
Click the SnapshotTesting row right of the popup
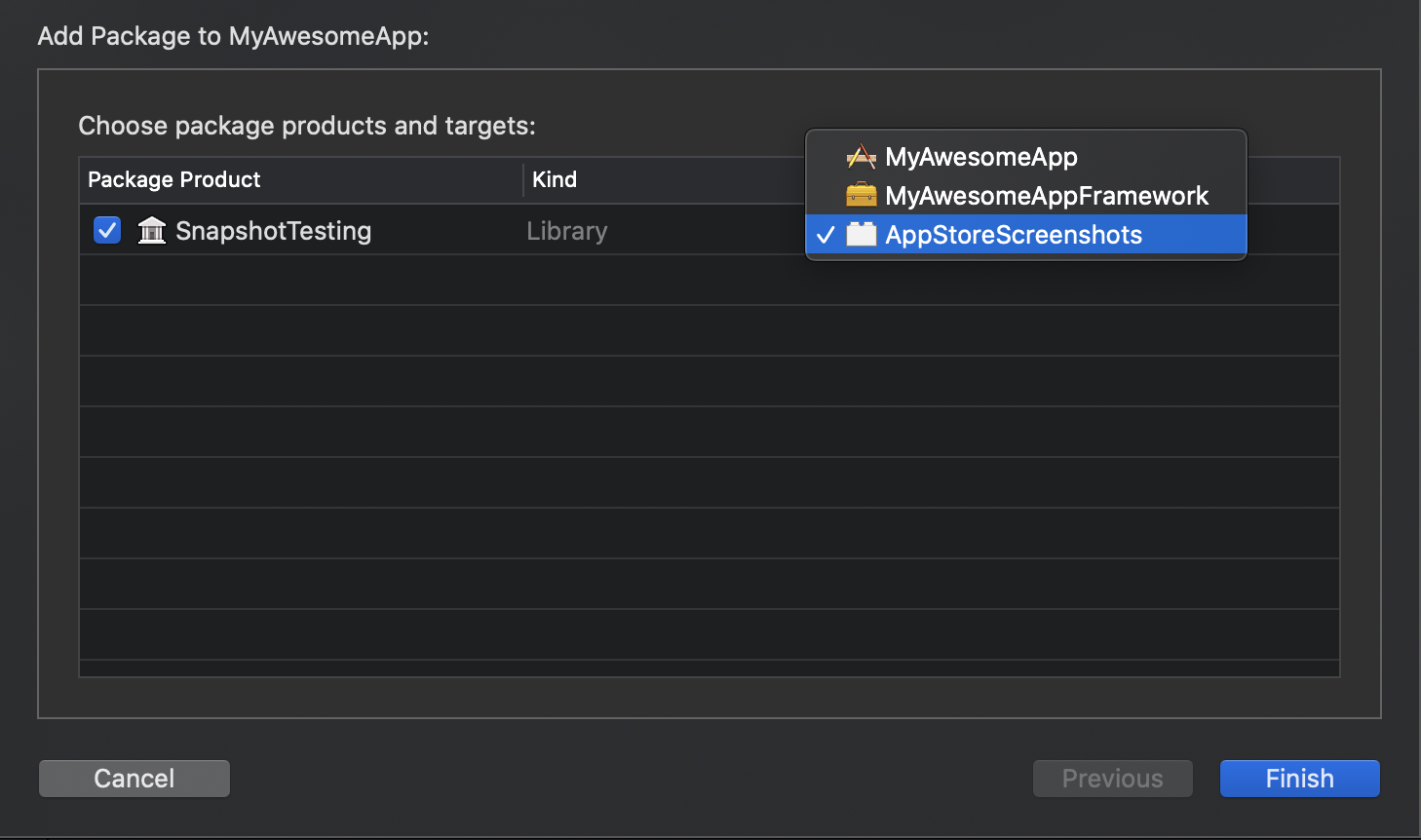1292,231
